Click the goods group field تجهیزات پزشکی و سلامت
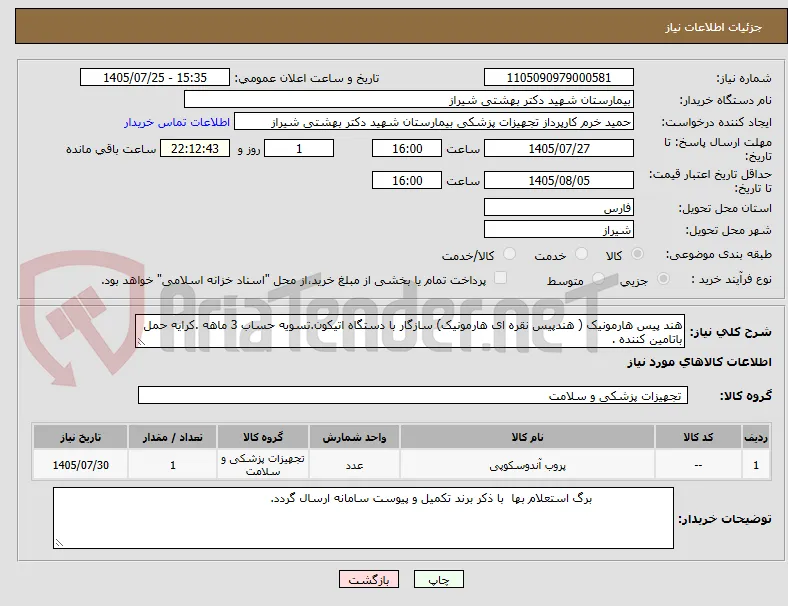The width and height of the screenshot is (788, 606). pos(413,395)
